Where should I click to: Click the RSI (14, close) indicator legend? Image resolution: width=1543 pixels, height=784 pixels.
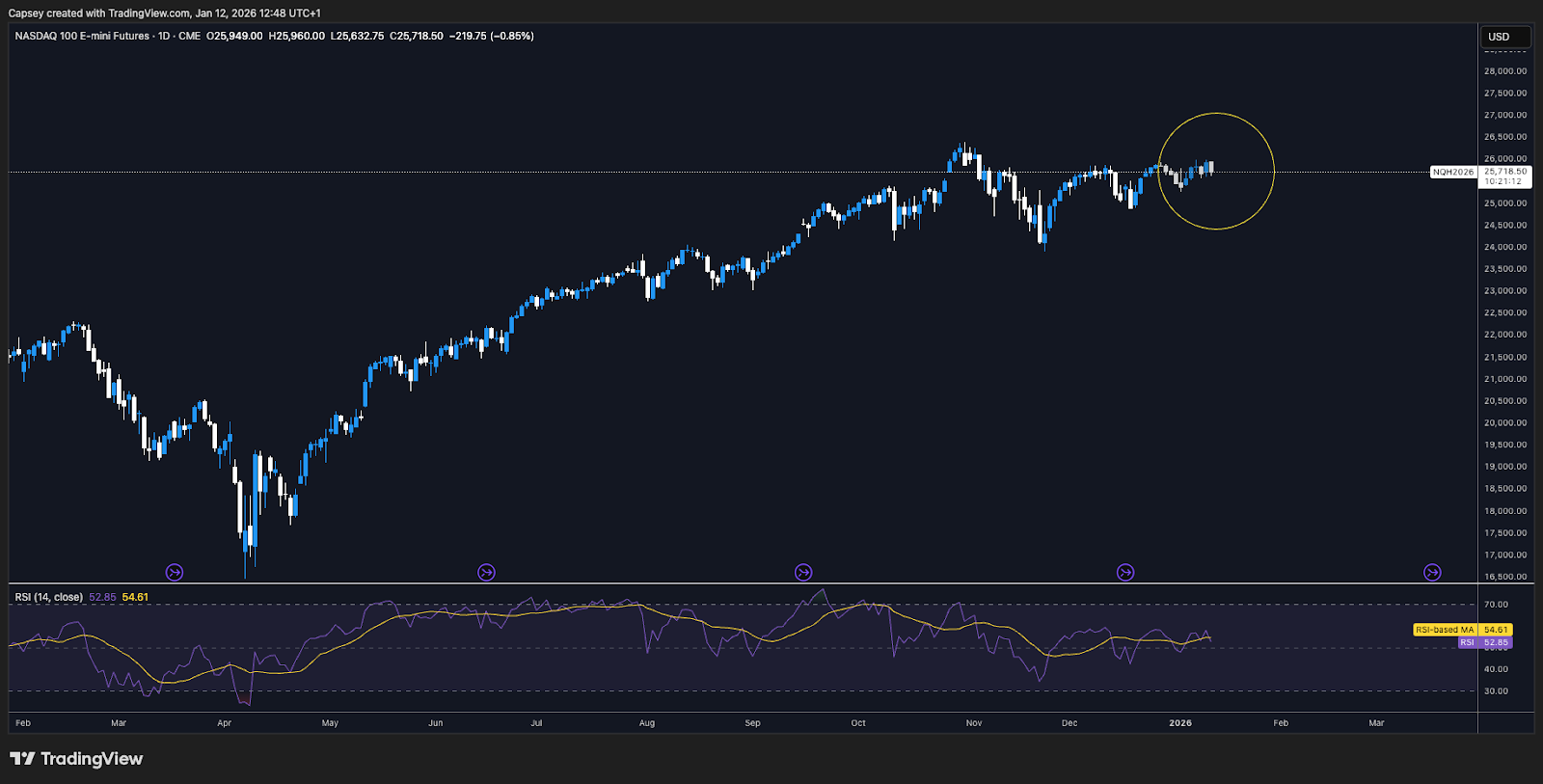point(48,597)
